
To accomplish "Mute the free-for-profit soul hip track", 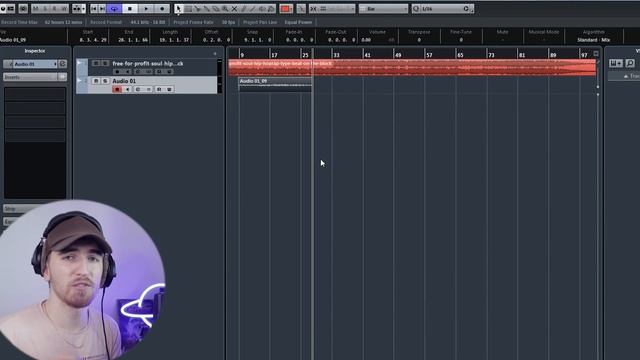I will [x=96, y=63].
